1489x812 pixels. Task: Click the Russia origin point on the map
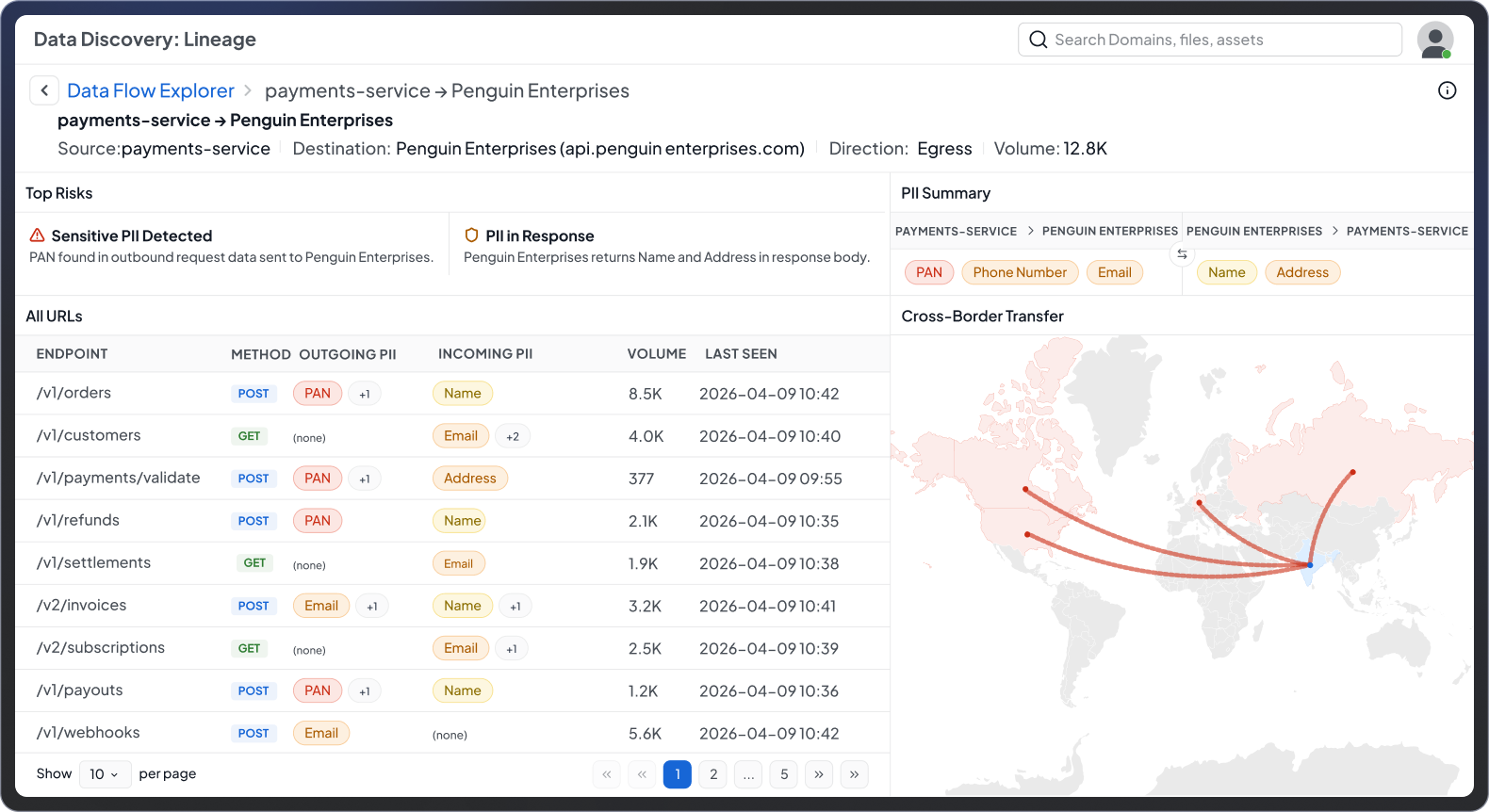click(x=1352, y=472)
